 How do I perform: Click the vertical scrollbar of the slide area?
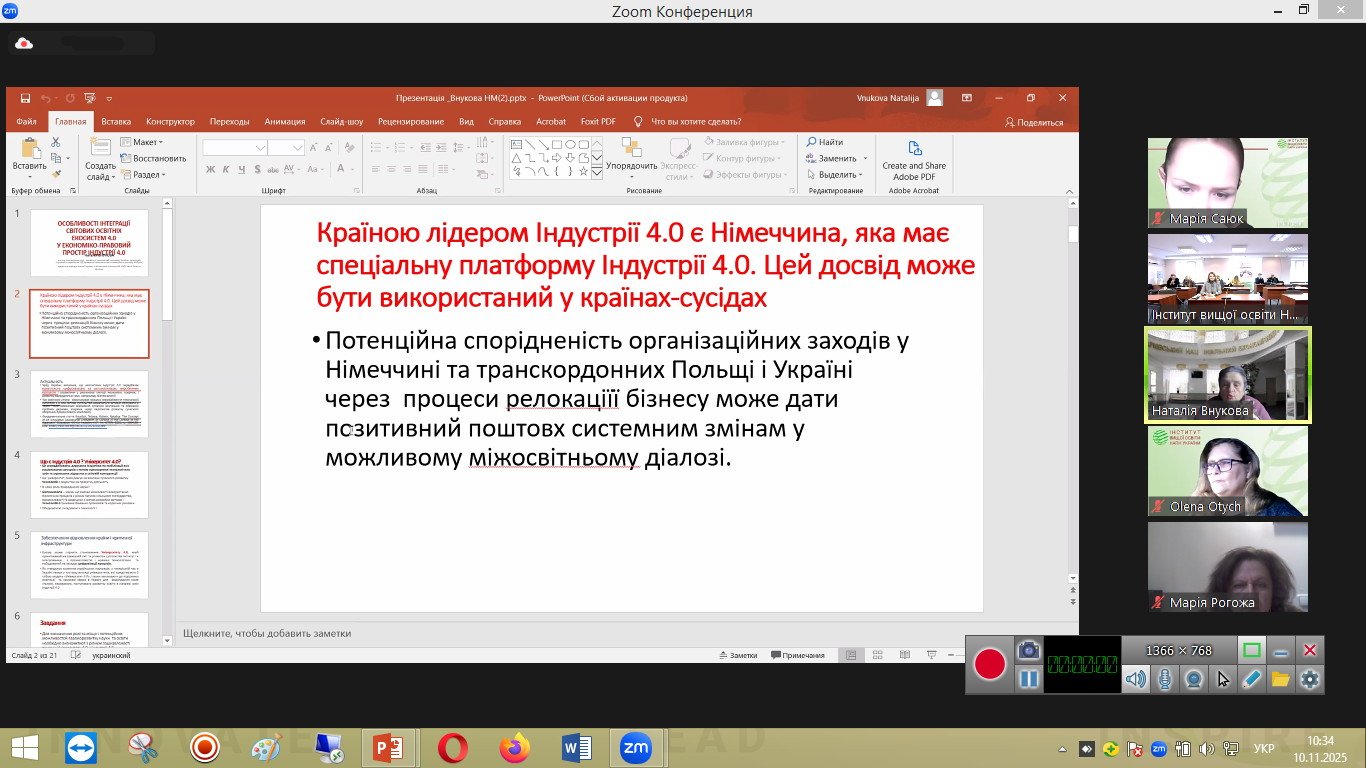tap(1073, 400)
